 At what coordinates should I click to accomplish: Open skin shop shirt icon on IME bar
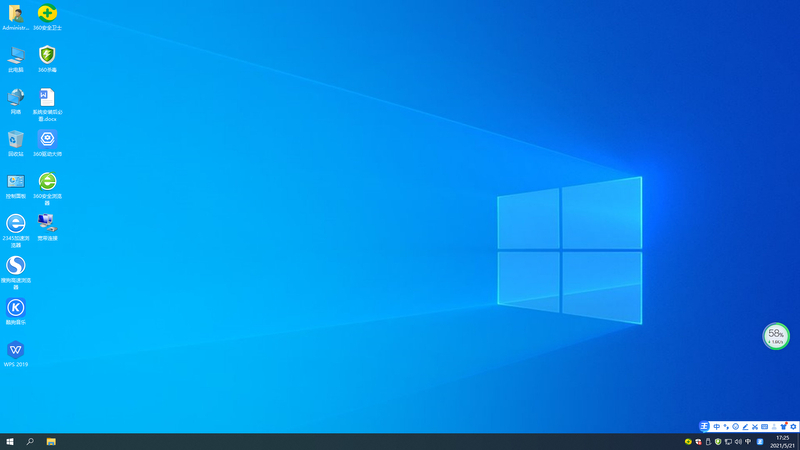tap(784, 426)
